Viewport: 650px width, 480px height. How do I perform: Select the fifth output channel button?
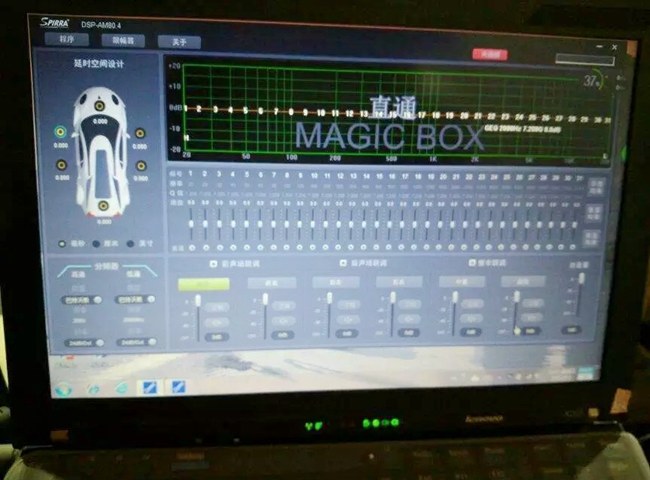tap(462, 281)
